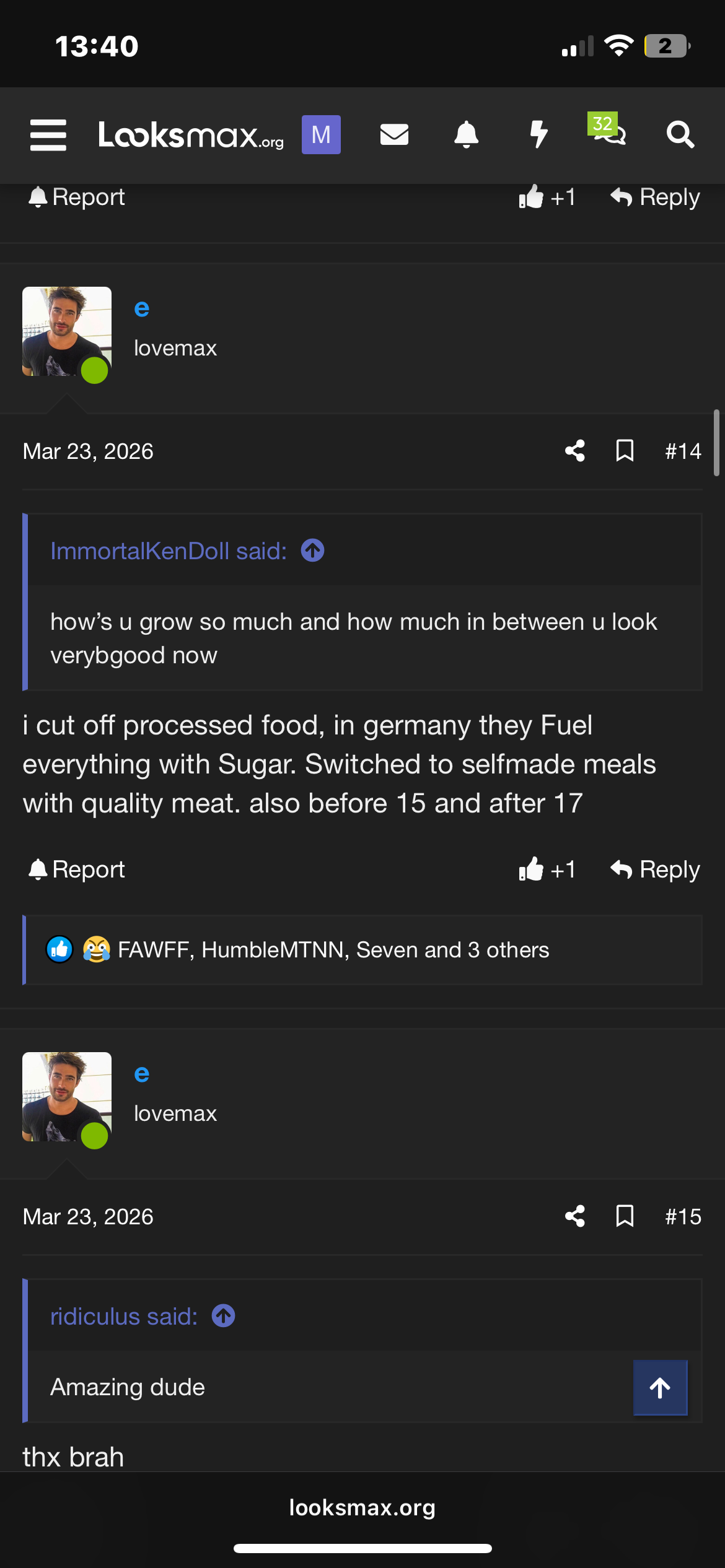Viewport: 725px width, 1568px height.
Task: Open the hamburger navigation menu
Action: point(48,135)
